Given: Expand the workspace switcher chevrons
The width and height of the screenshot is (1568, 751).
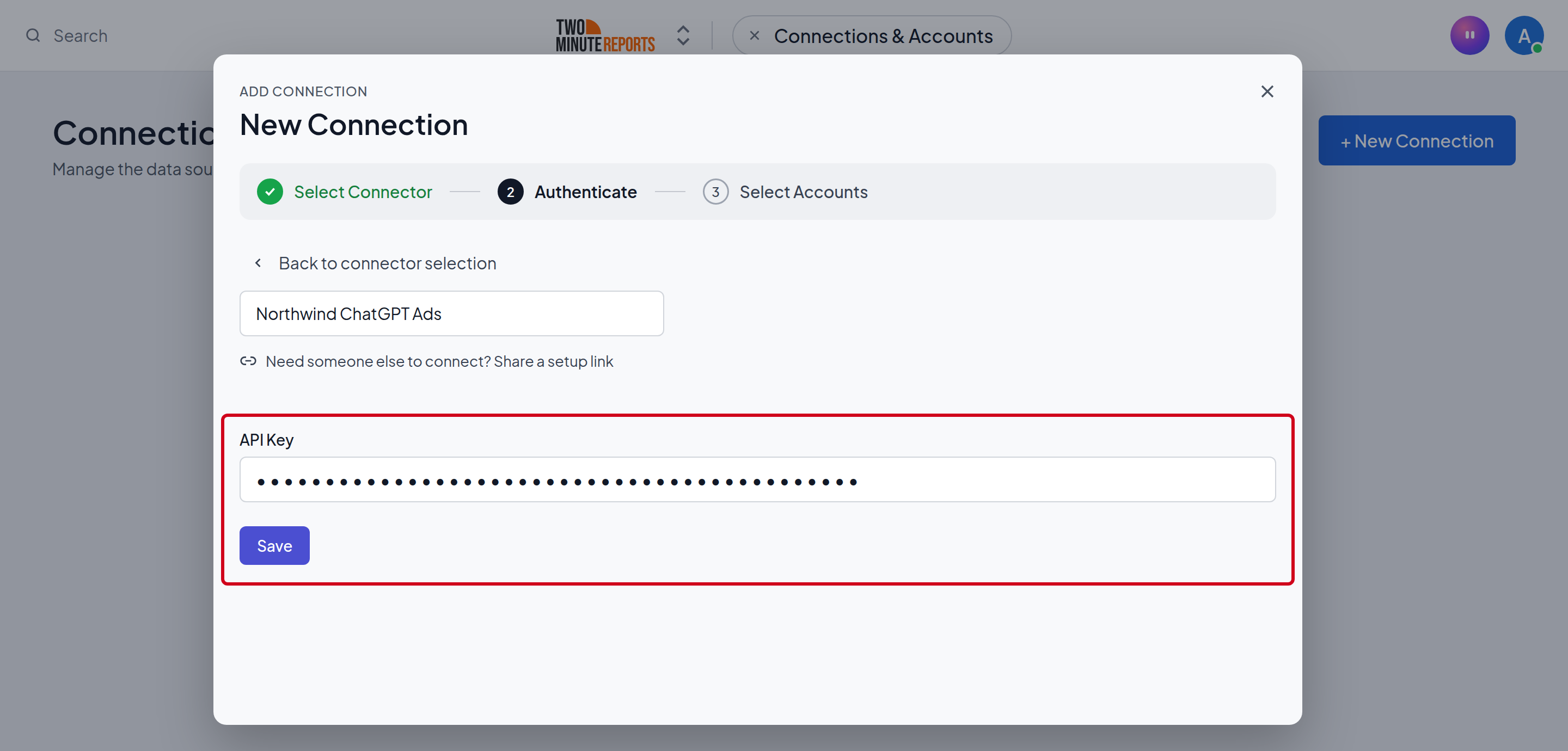Looking at the screenshot, I should 683,35.
